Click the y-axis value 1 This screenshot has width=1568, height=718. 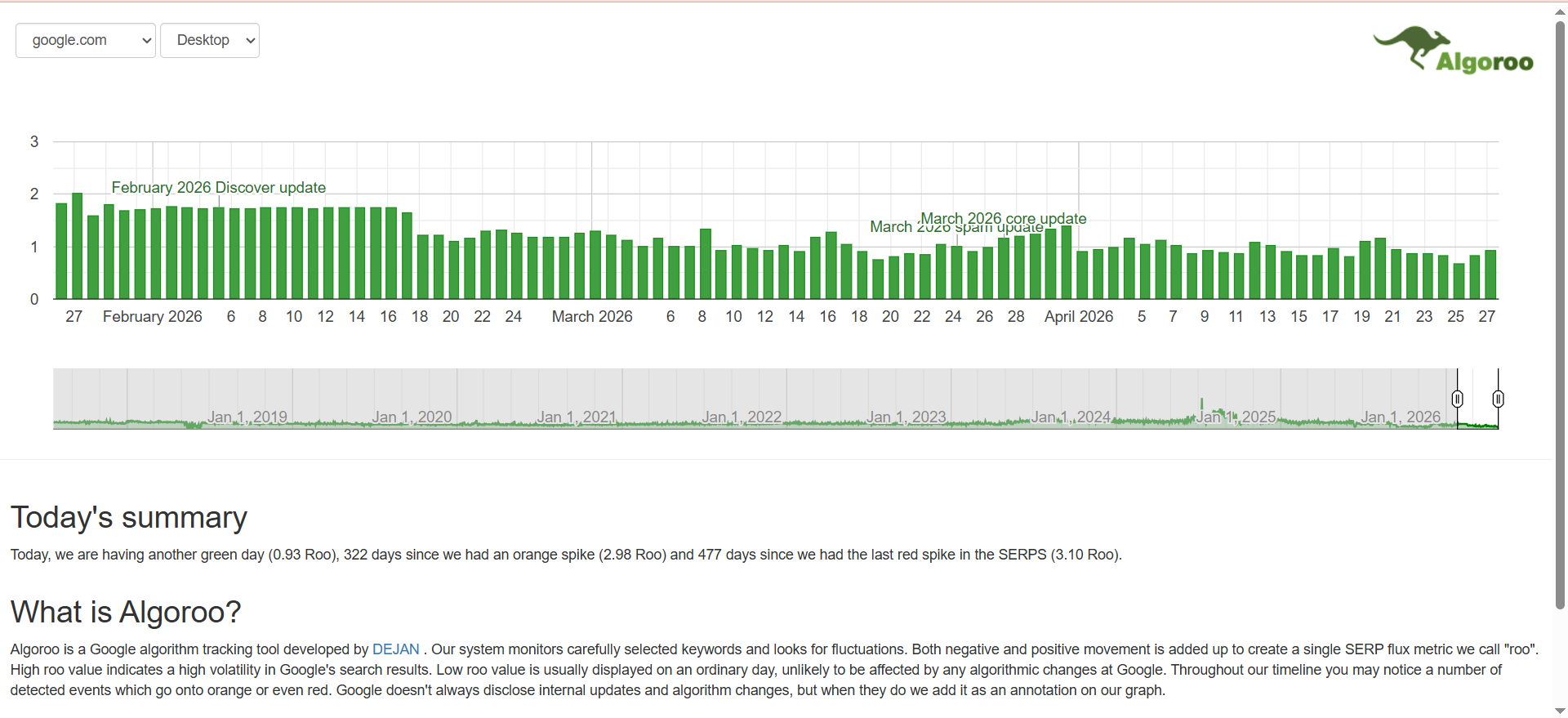(x=34, y=247)
